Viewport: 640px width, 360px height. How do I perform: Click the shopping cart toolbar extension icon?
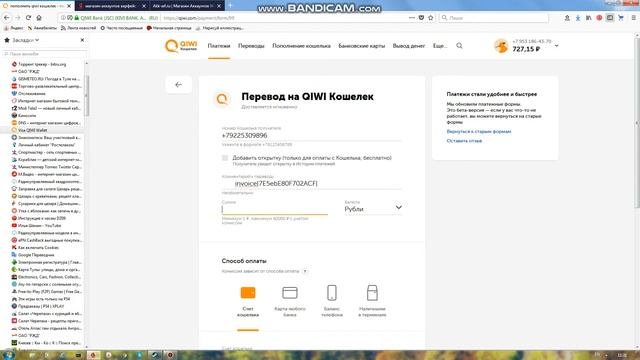(621, 18)
